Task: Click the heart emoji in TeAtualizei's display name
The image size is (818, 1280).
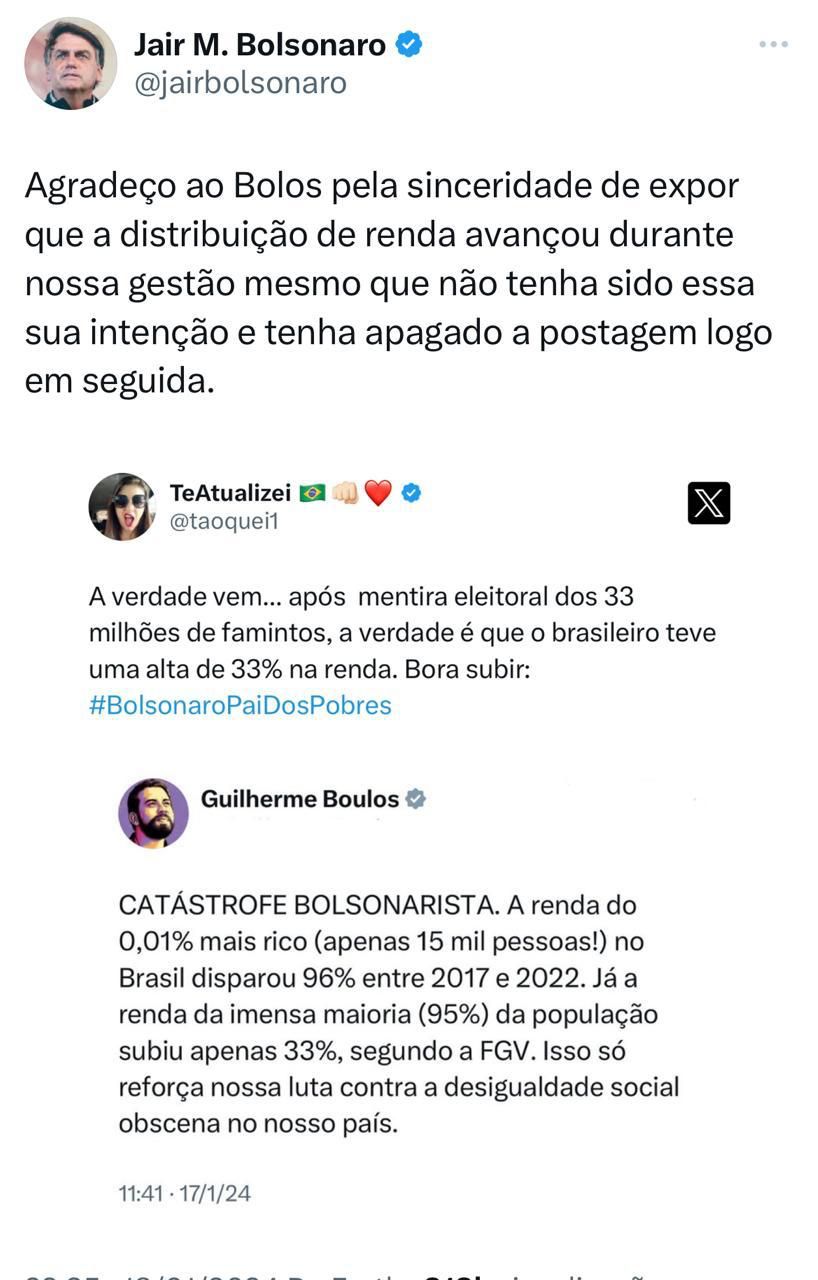Action: (376, 492)
